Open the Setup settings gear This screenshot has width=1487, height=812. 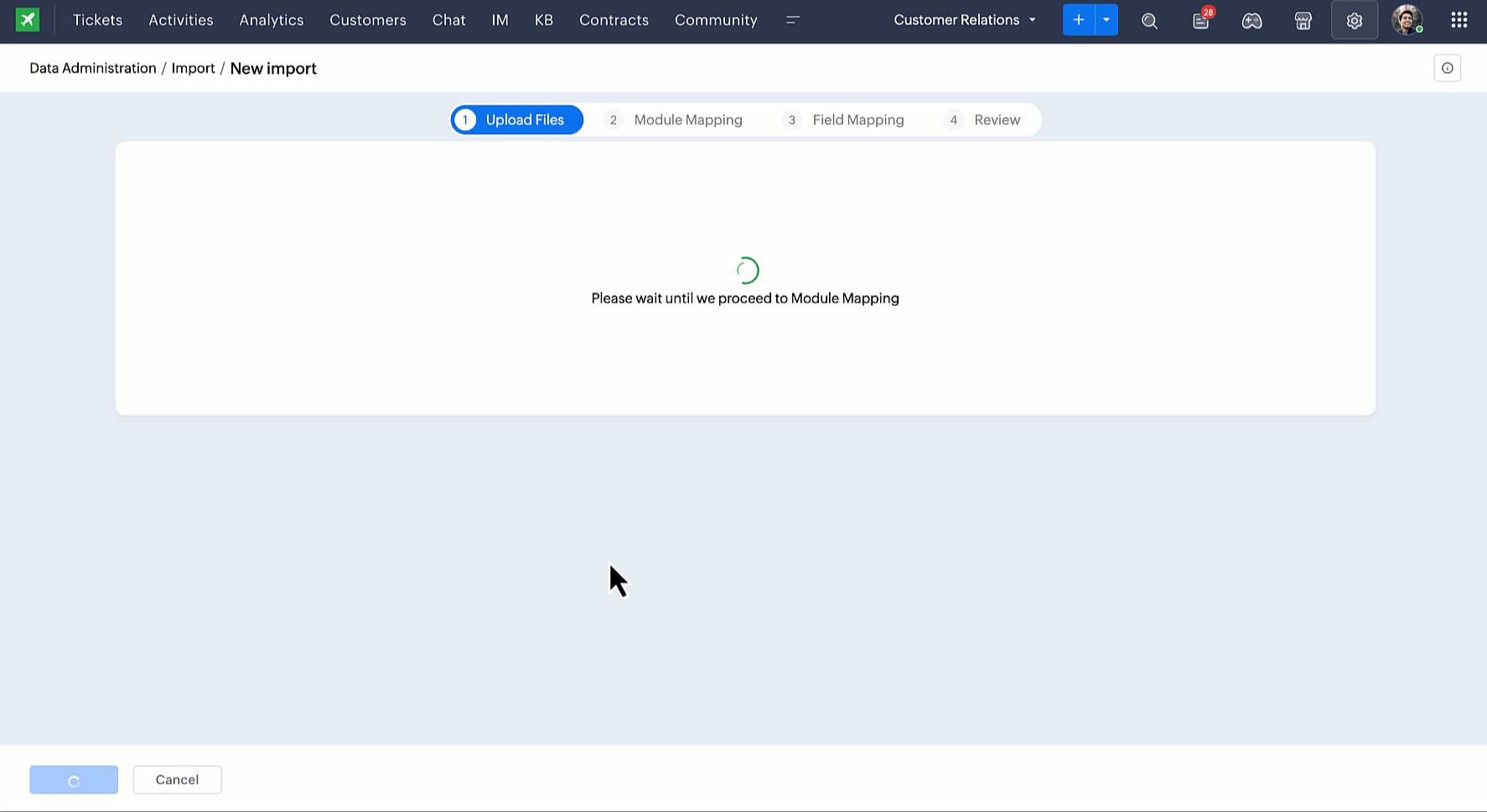pyautogui.click(x=1354, y=20)
